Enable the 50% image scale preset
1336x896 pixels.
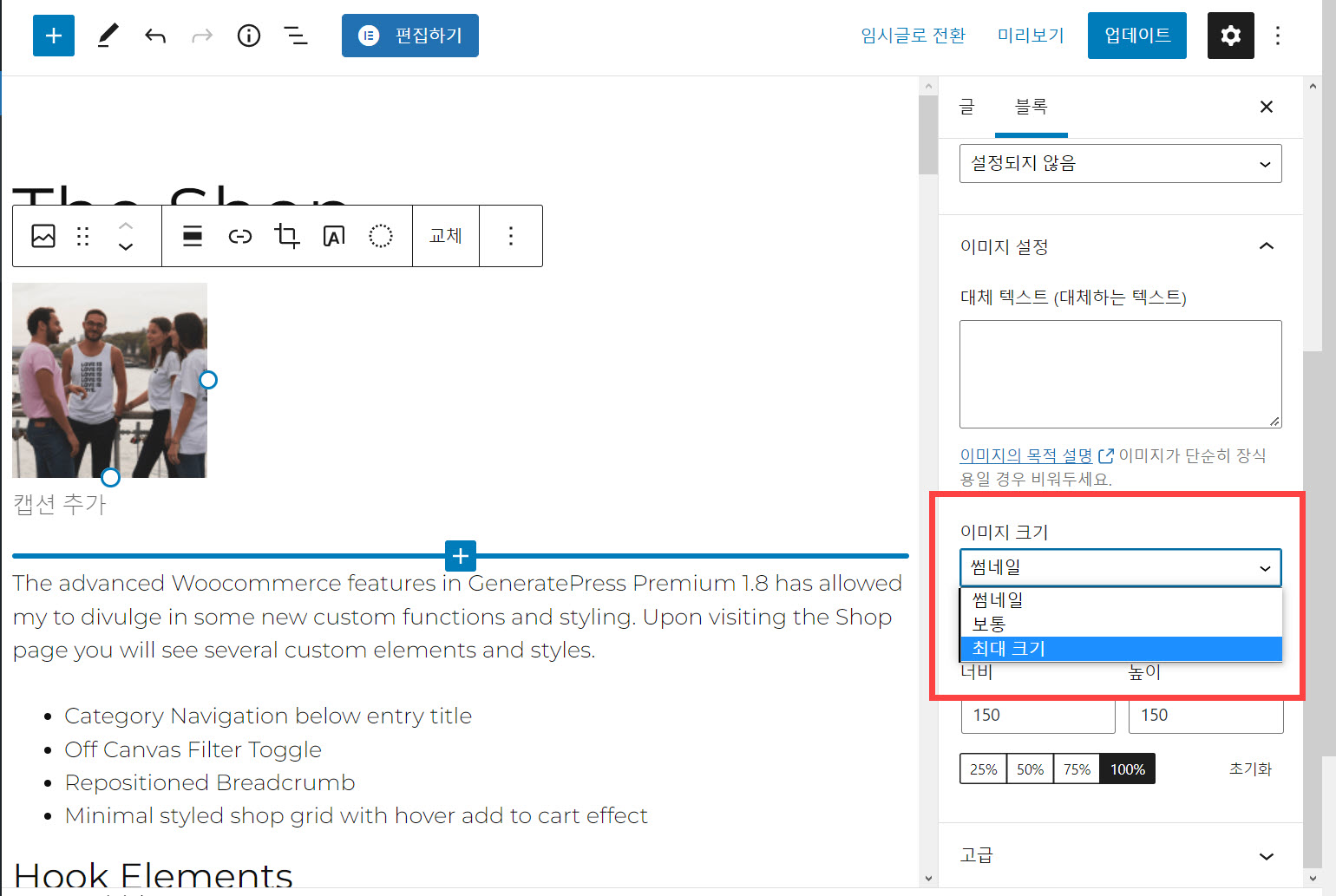(1029, 768)
